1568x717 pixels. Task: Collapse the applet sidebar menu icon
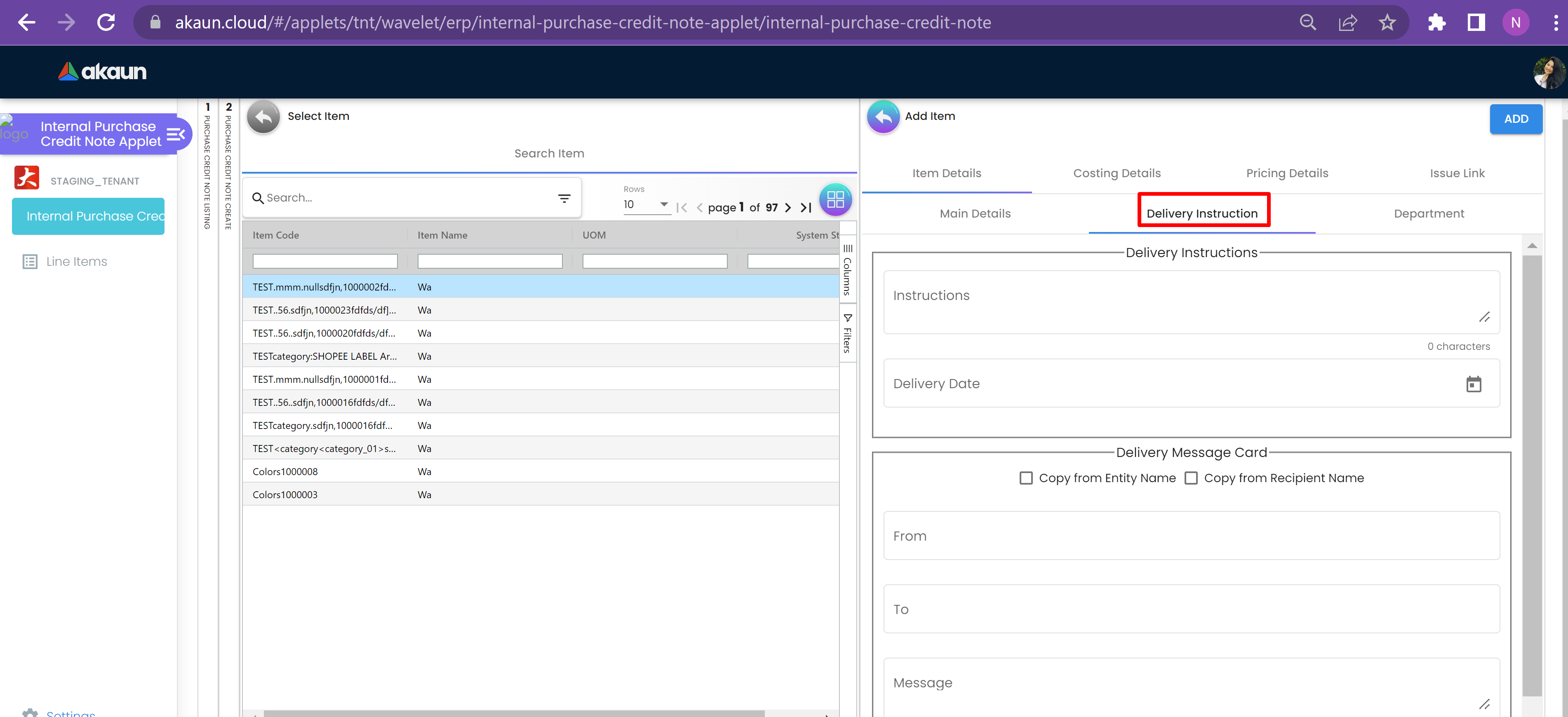coord(175,134)
